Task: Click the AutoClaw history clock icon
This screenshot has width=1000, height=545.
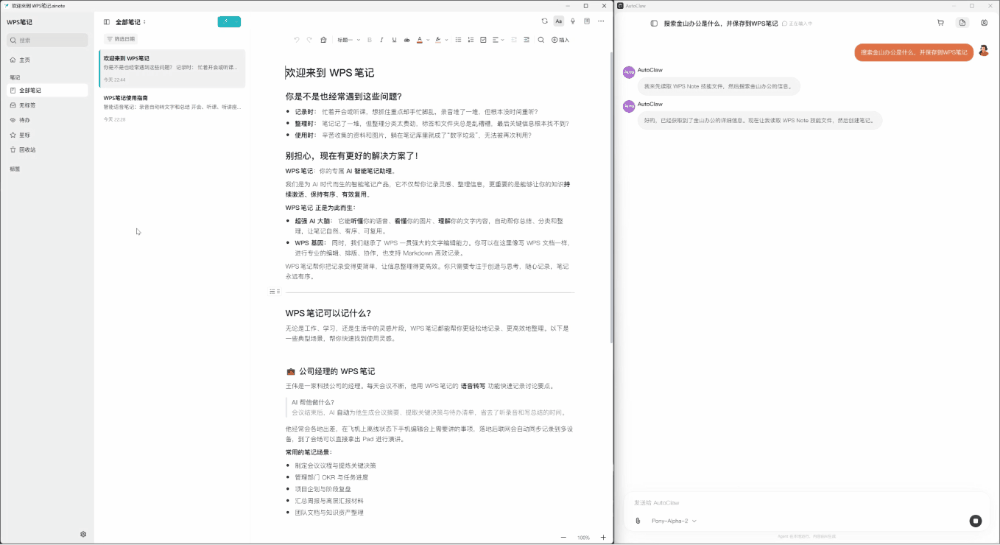Action: [984, 23]
